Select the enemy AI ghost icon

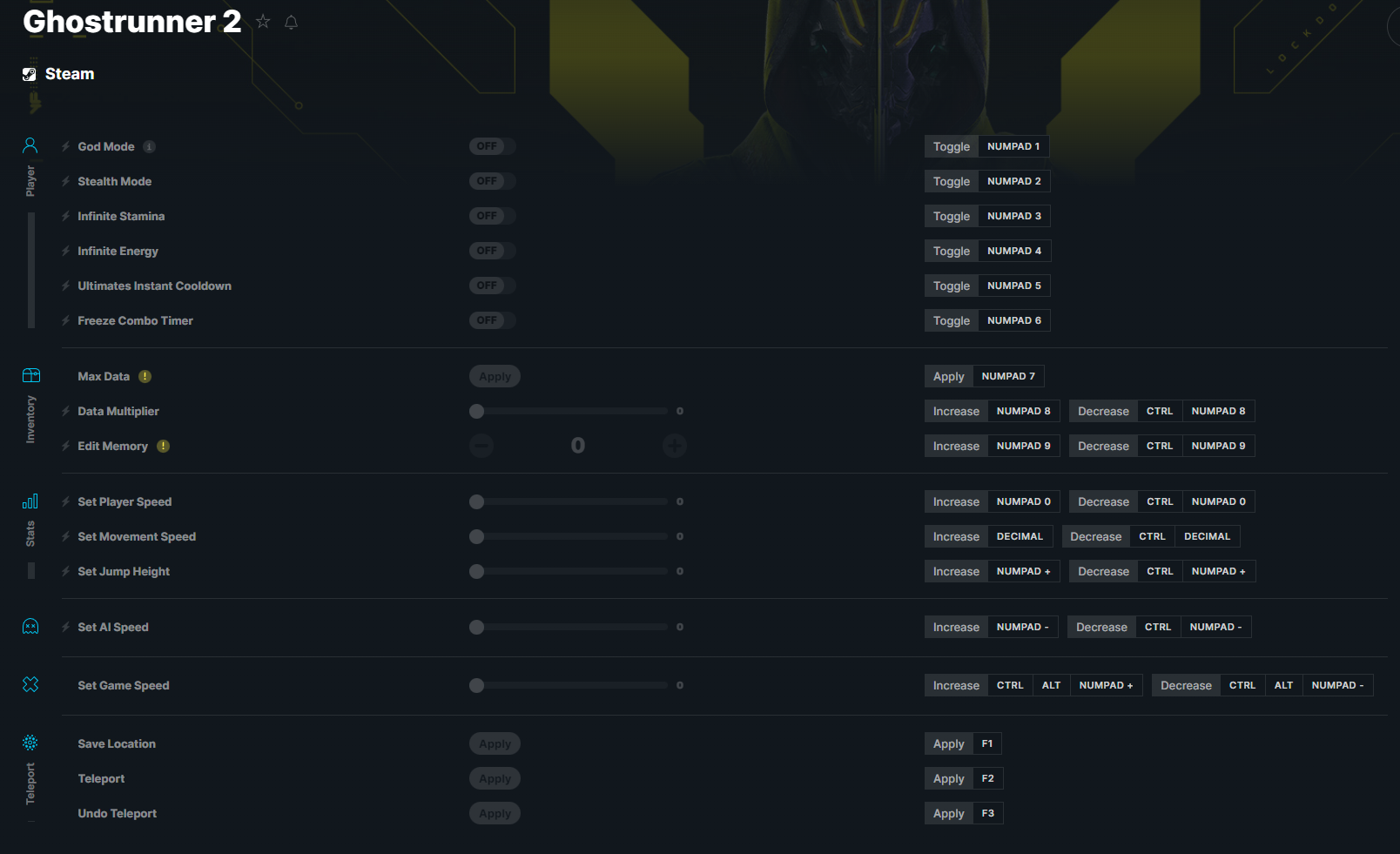click(30, 626)
